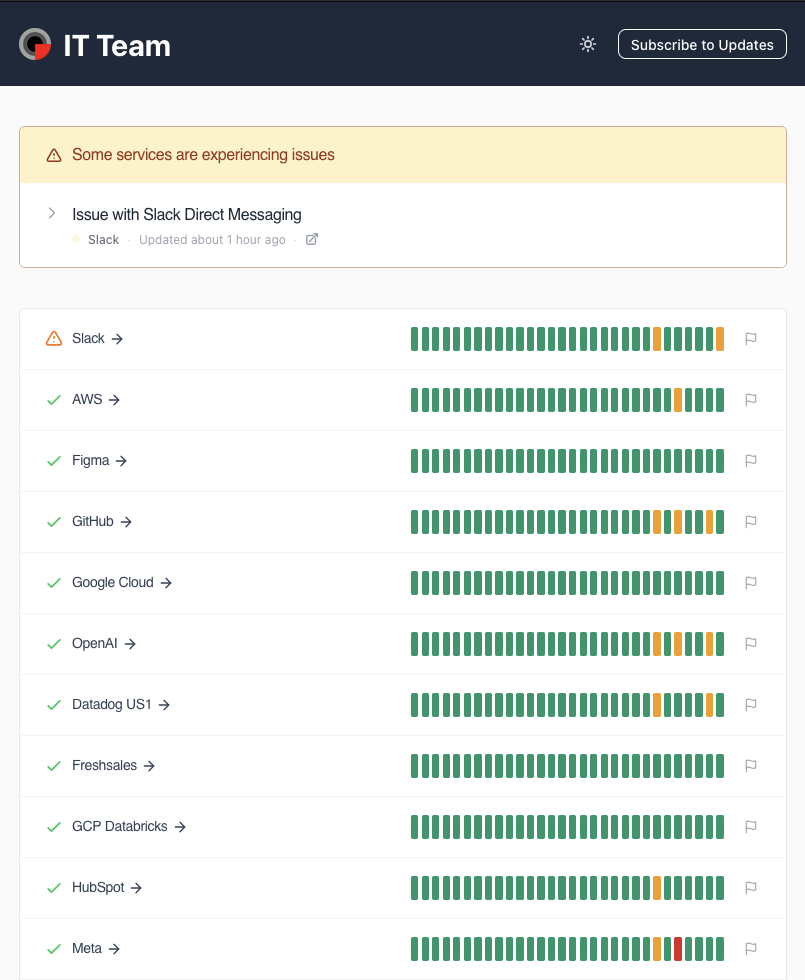Click the Issue with Slack Direct Messaging title
This screenshot has height=980, width=805.
(x=187, y=214)
